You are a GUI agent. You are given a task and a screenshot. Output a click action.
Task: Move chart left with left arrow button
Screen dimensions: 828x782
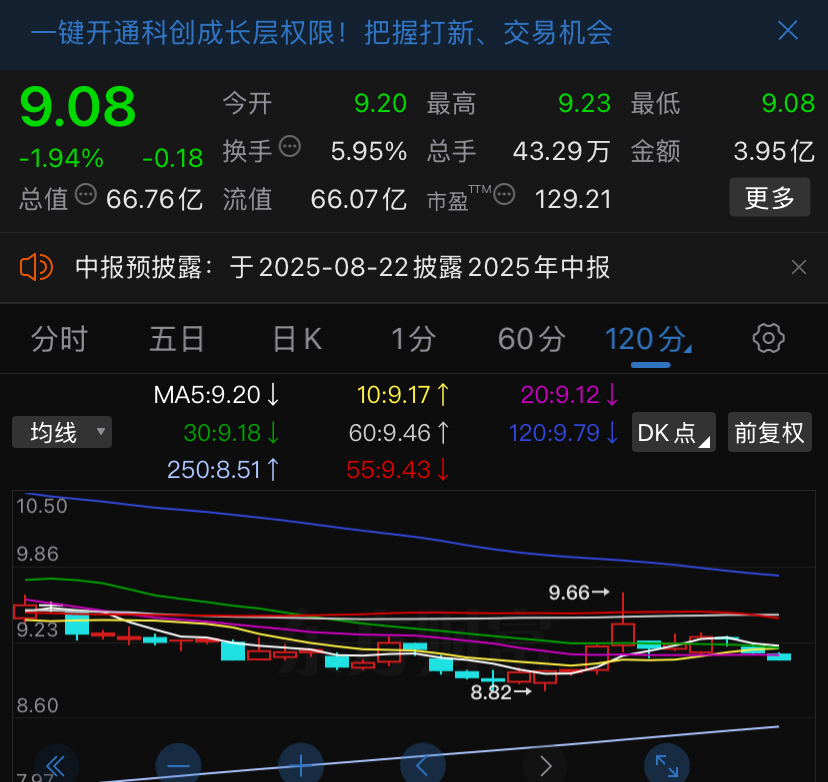click(422, 765)
